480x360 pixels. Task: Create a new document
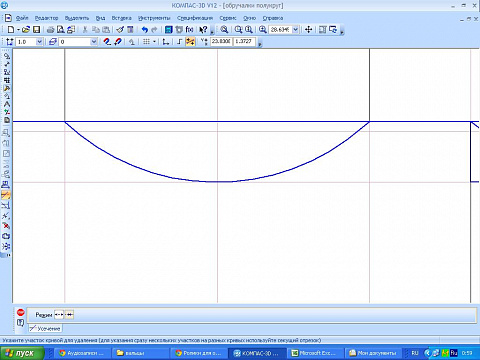(x=11, y=30)
